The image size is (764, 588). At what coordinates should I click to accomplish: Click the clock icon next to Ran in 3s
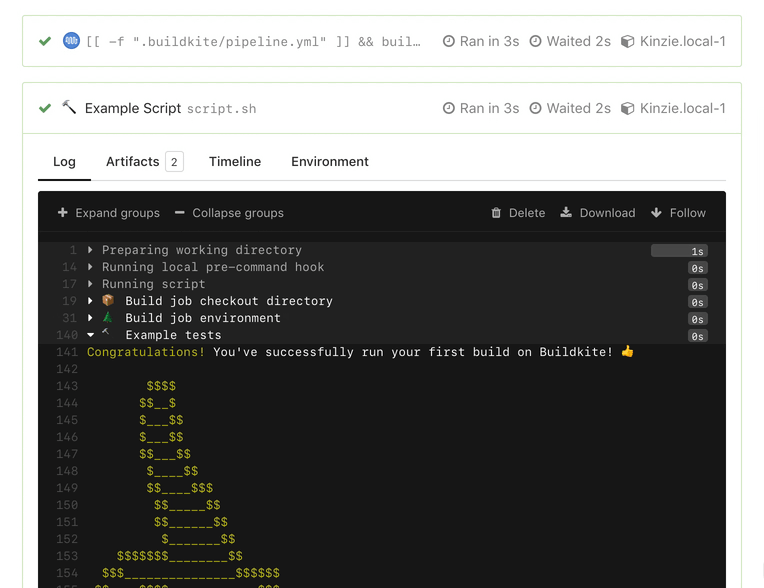tap(449, 108)
